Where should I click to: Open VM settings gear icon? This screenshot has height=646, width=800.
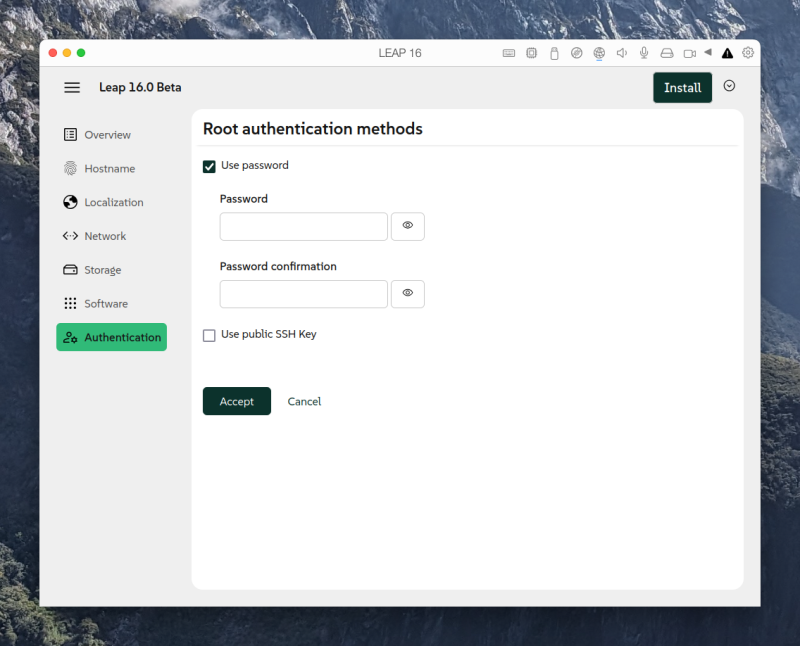coord(748,53)
